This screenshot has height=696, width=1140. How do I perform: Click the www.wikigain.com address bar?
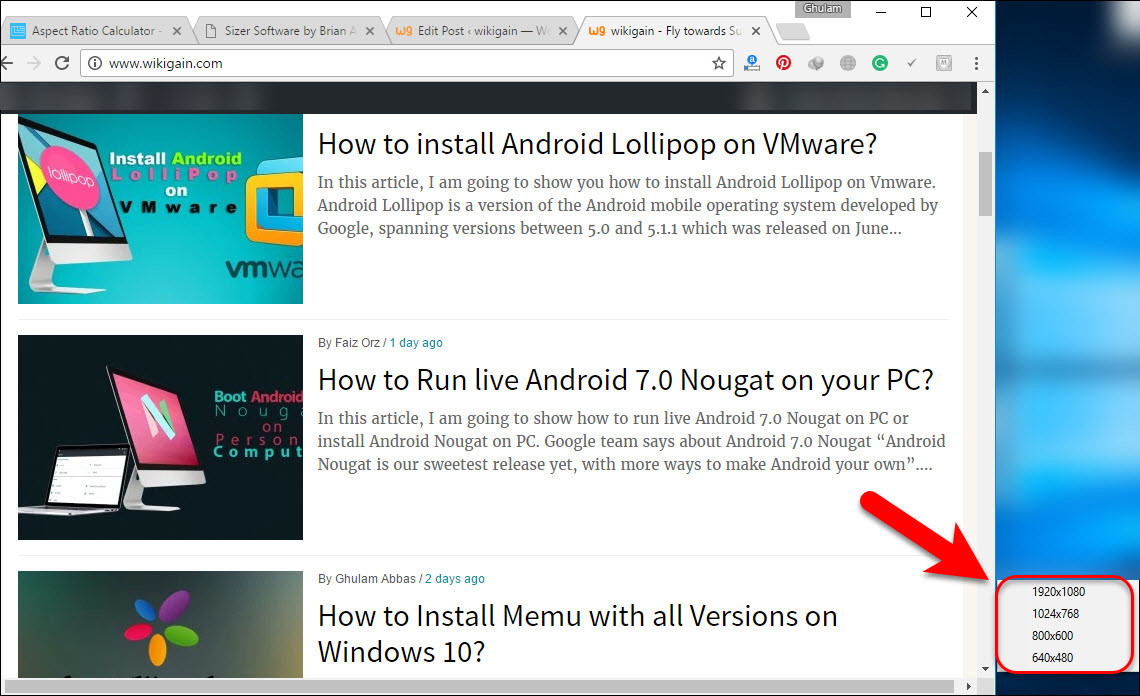(x=407, y=63)
